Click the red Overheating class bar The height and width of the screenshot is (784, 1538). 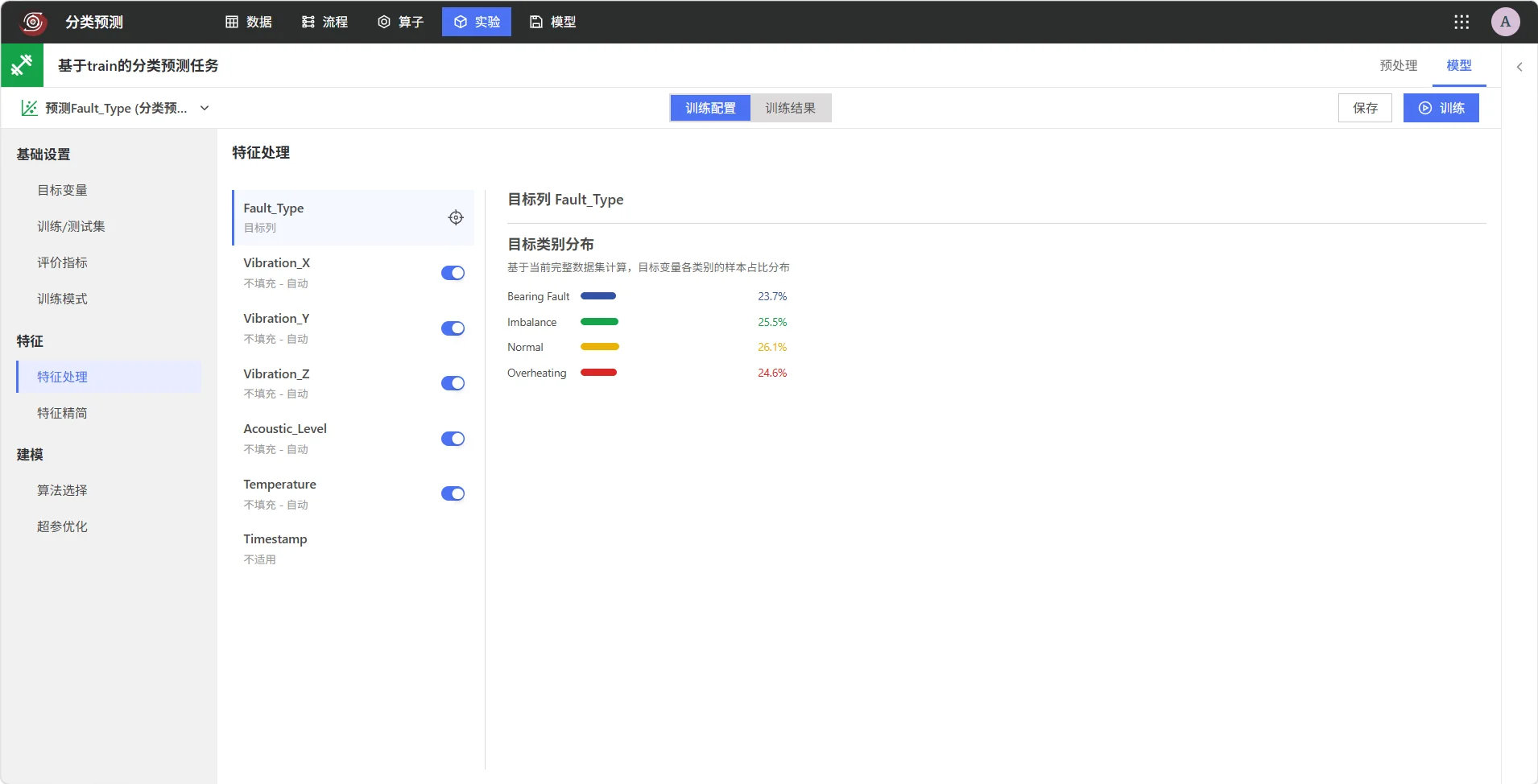click(598, 373)
